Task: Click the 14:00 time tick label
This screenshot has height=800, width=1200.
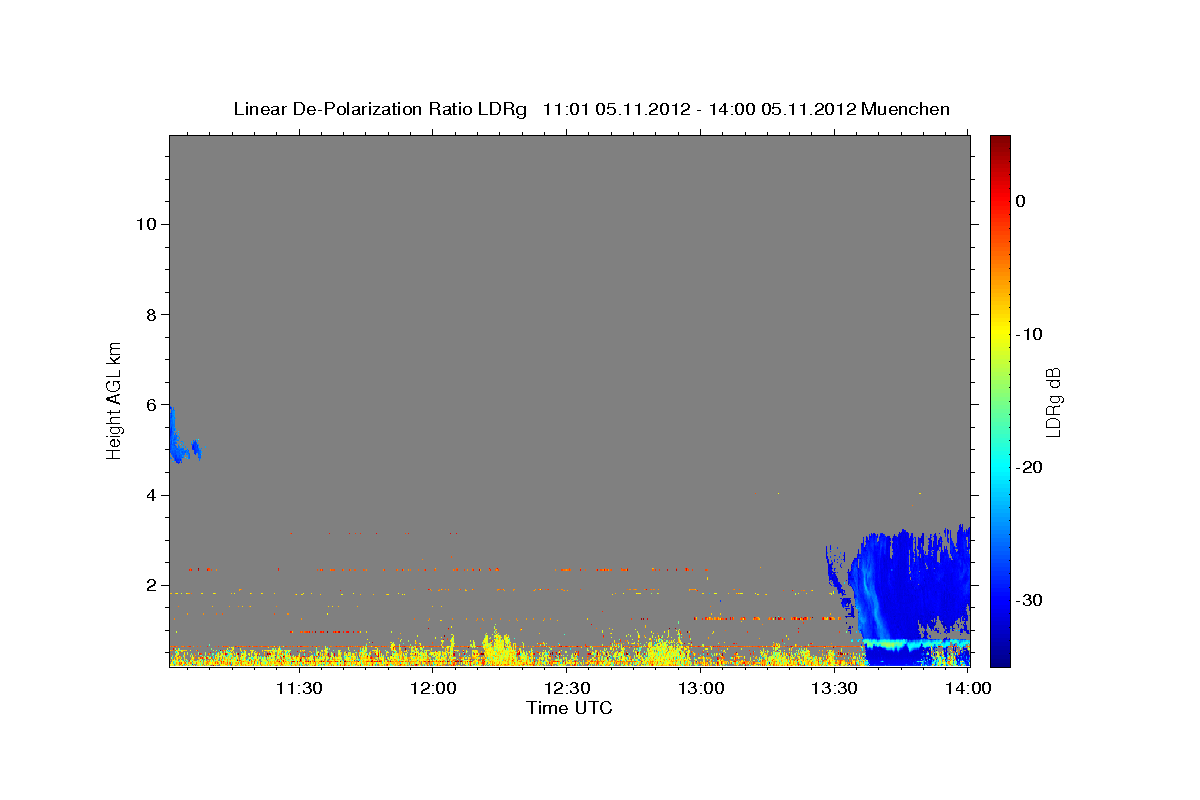Action: tap(968, 688)
